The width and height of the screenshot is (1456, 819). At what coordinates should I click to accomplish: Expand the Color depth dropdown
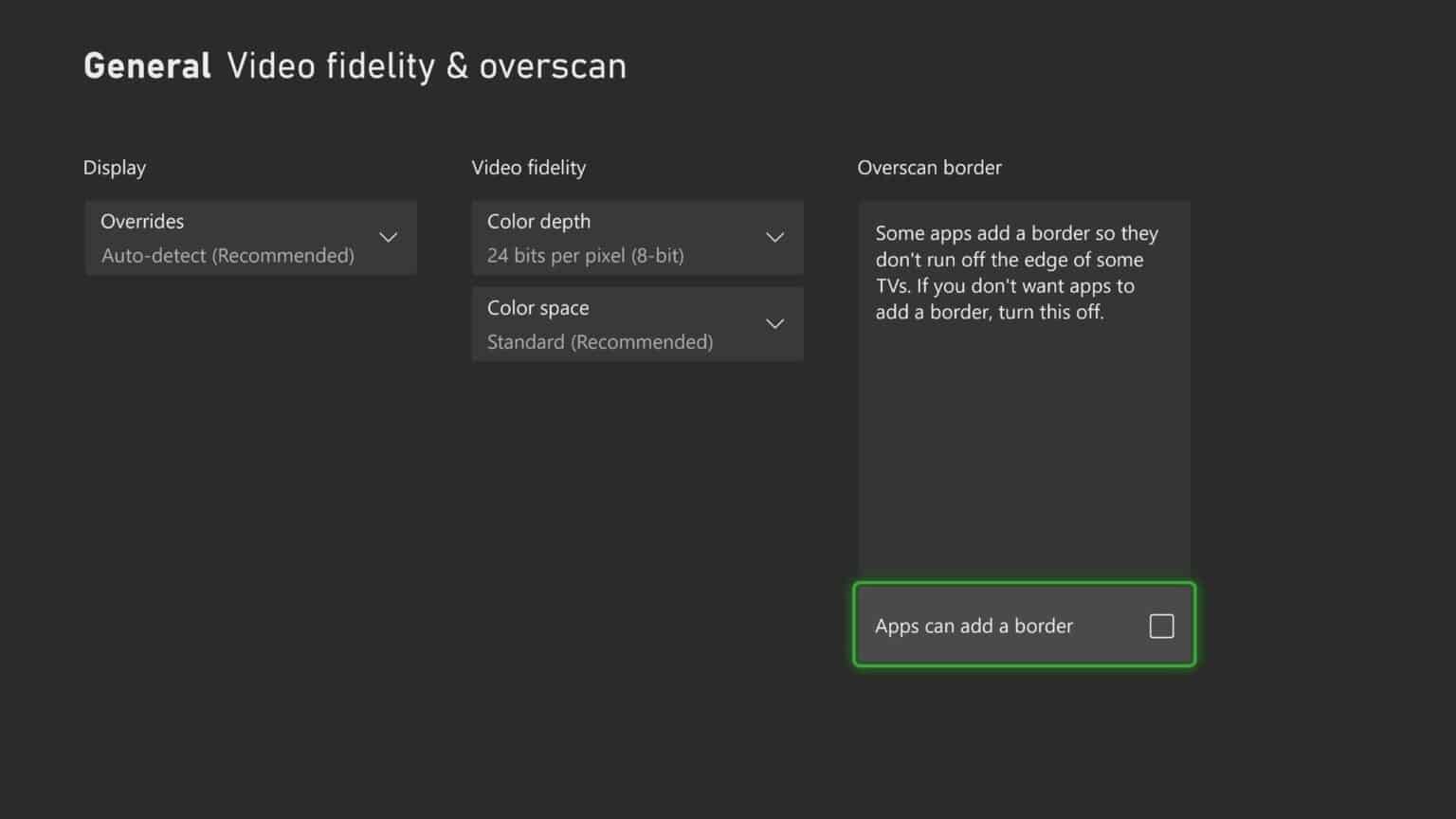(x=637, y=237)
